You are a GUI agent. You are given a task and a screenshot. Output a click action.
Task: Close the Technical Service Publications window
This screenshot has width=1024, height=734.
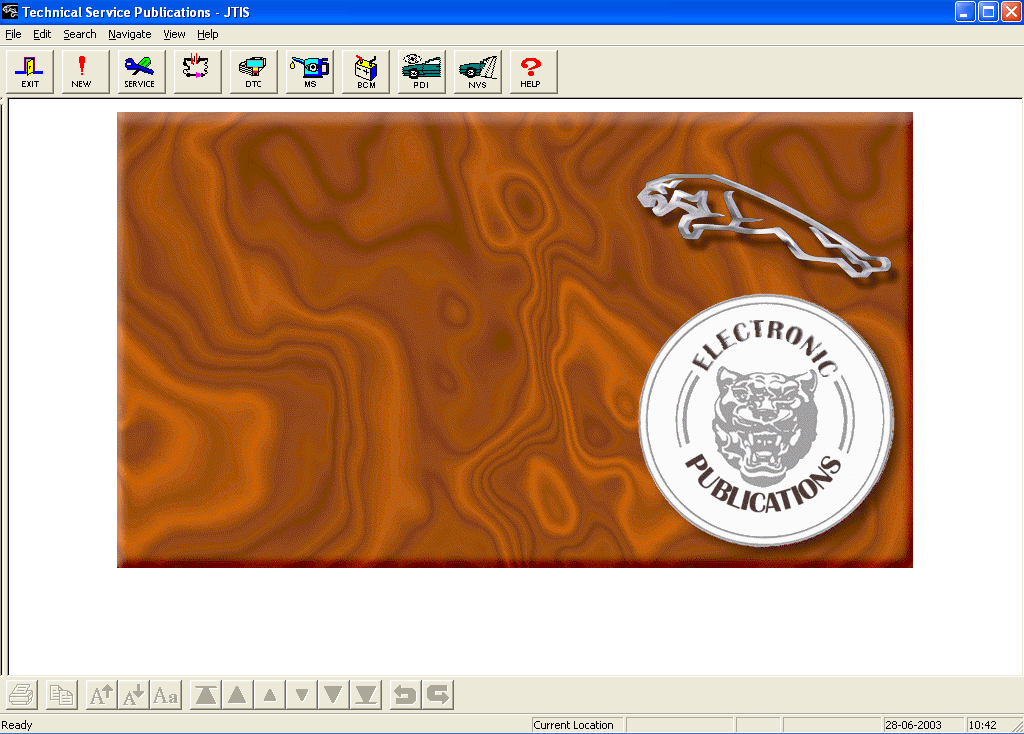pyautogui.click(x=1011, y=12)
